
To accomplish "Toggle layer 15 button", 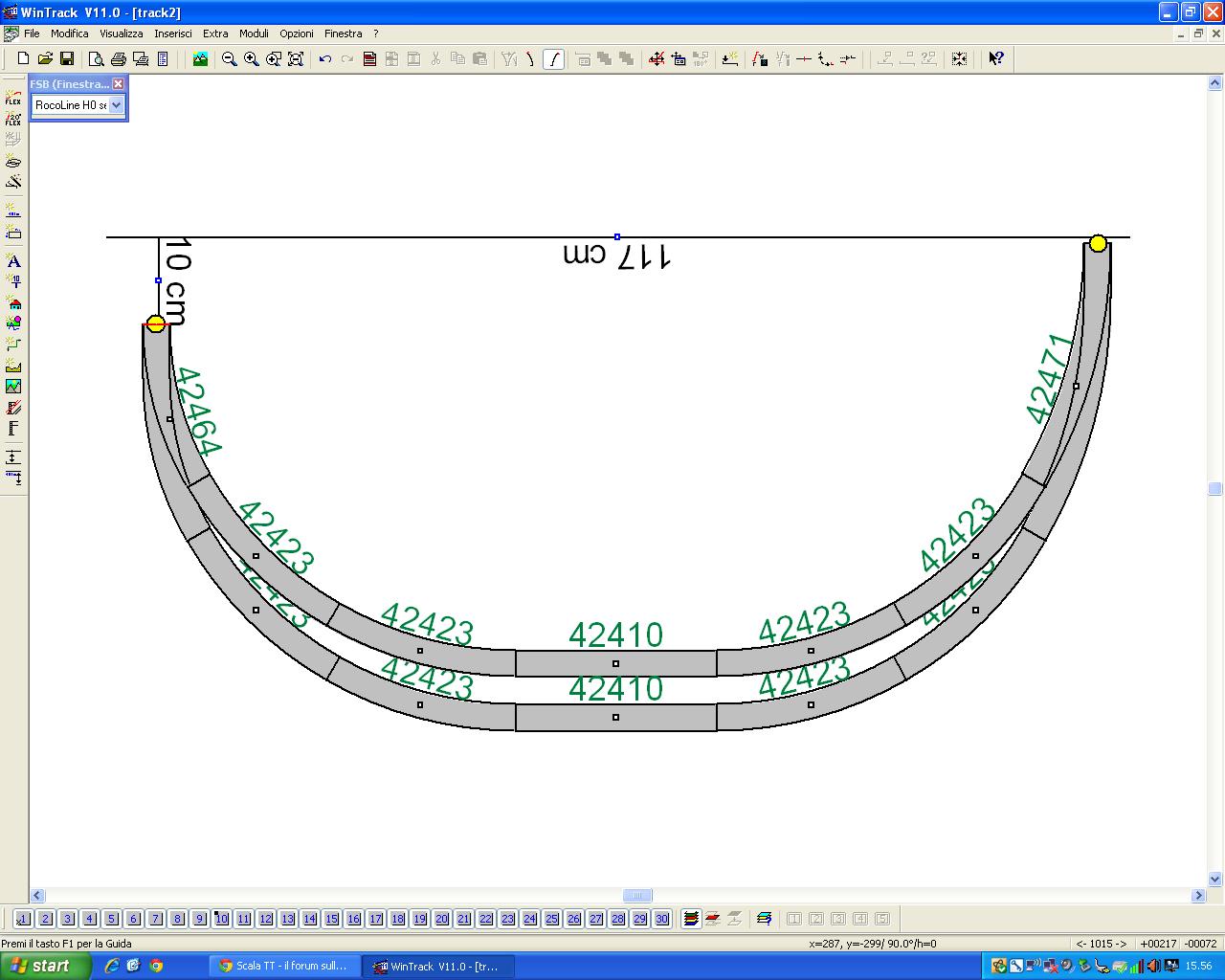I will click(331, 919).
